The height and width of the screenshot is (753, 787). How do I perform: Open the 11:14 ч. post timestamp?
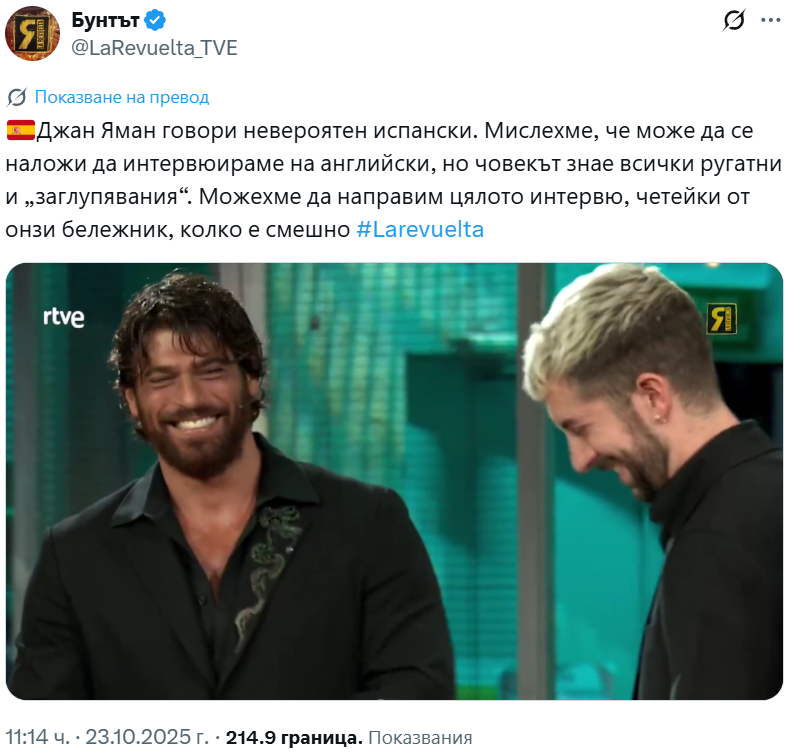(x=37, y=737)
